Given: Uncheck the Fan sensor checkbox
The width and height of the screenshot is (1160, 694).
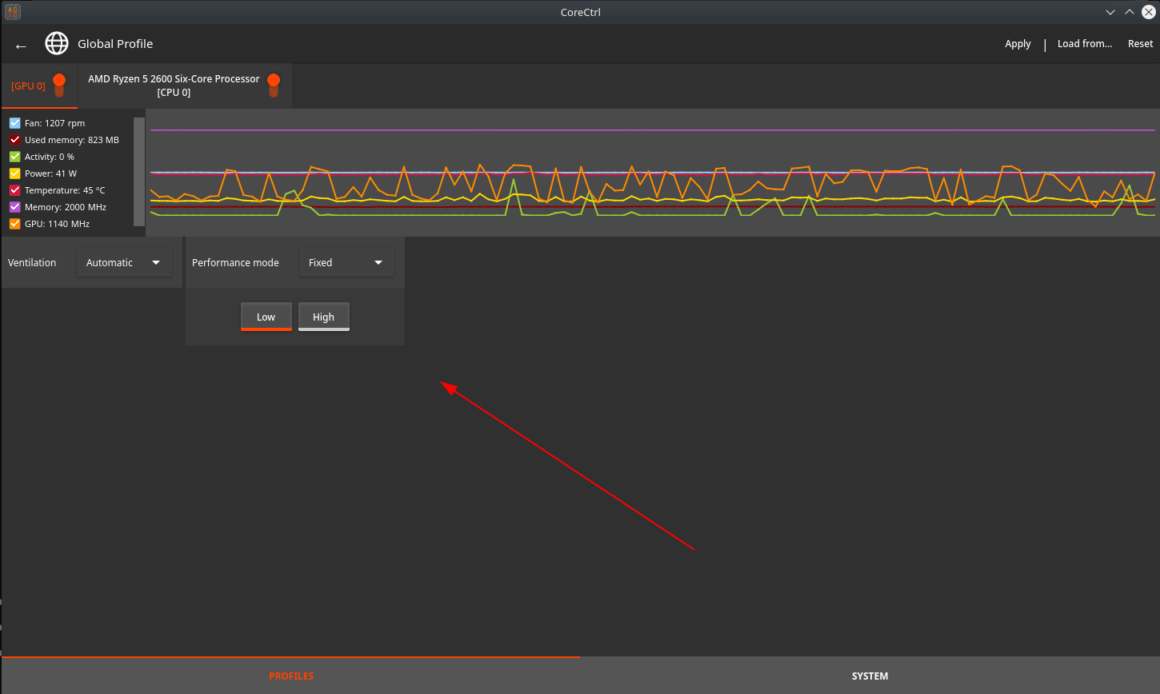Looking at the screenshot, I should point(15,123).
